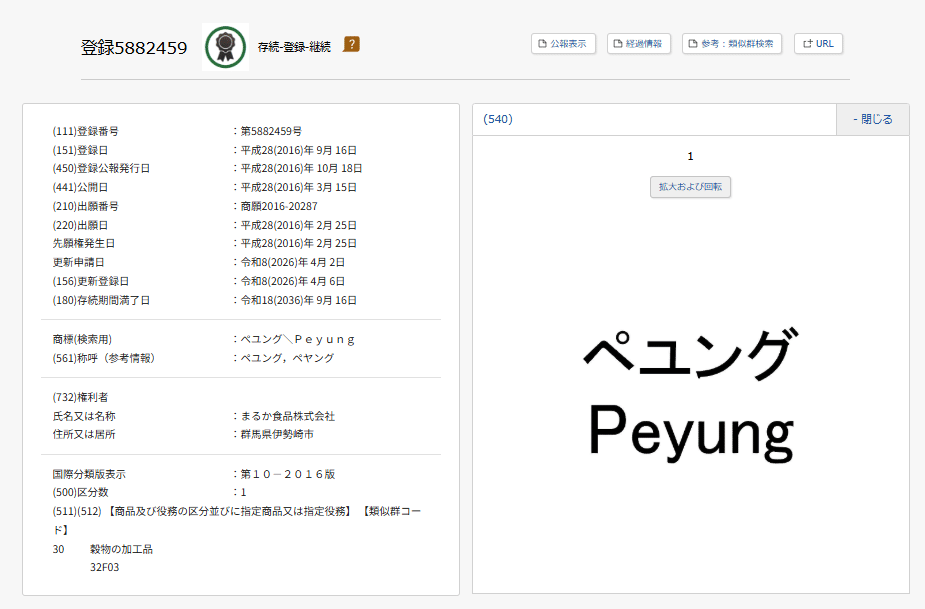Select address 群馬県伊勢崎市
925x609 pixels.
pyautogui.click(x=277, y=434)
